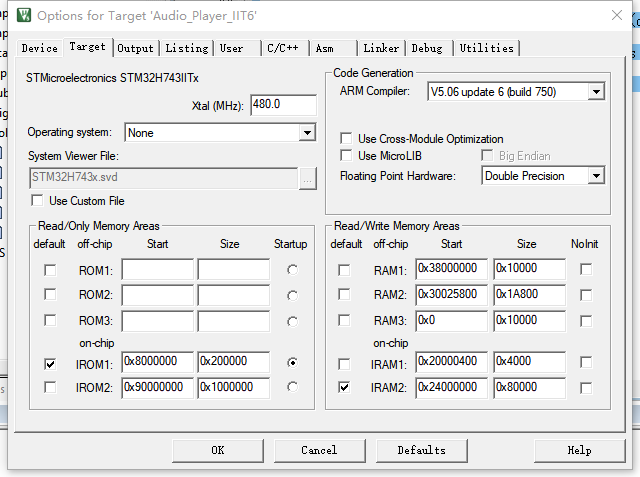
Task: Check the RAM3 default checkbox
Action: [344, 320]
